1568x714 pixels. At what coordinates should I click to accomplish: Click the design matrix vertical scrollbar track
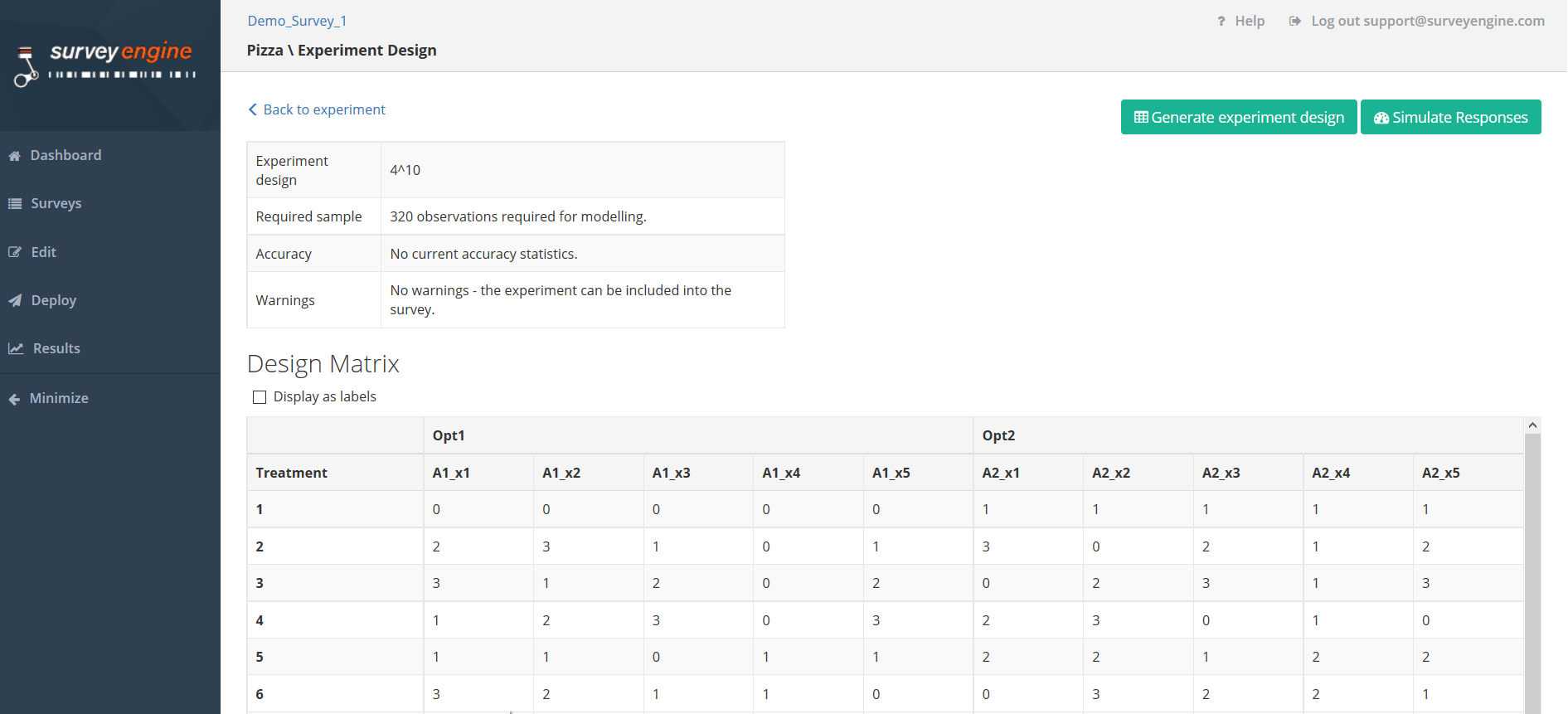pos(1532,572)
